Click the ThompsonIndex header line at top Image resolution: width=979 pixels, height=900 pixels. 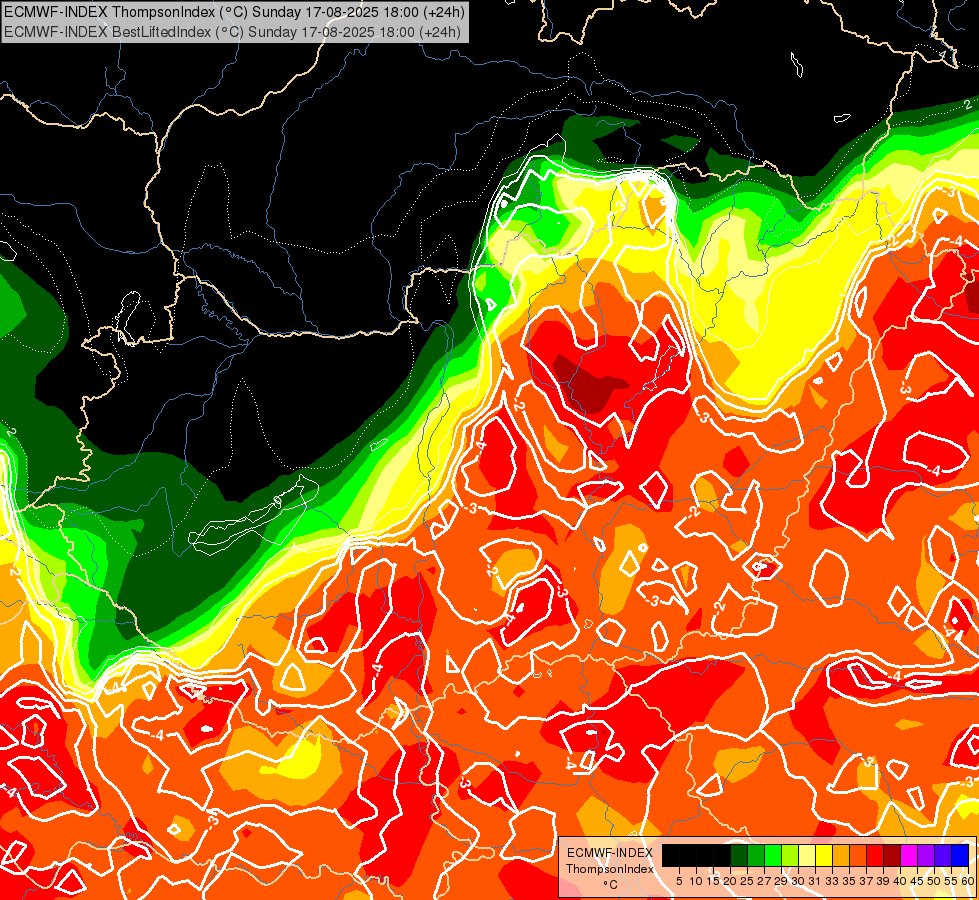tap(233, 12)
